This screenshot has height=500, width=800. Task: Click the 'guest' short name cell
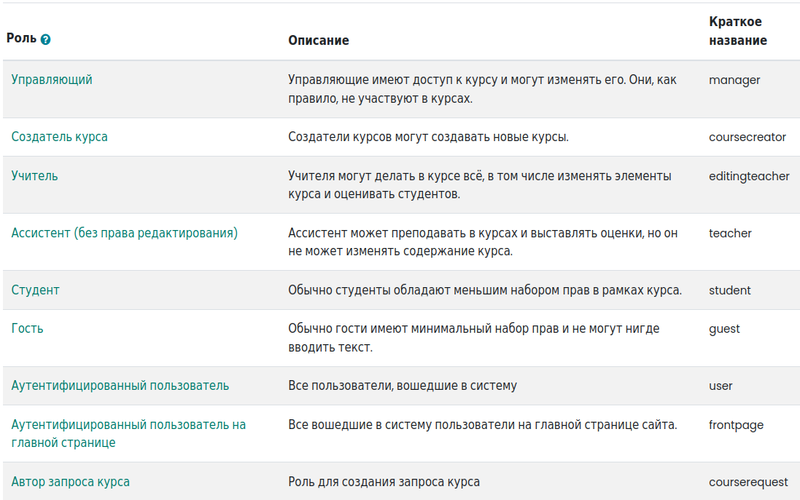point(724,329)
